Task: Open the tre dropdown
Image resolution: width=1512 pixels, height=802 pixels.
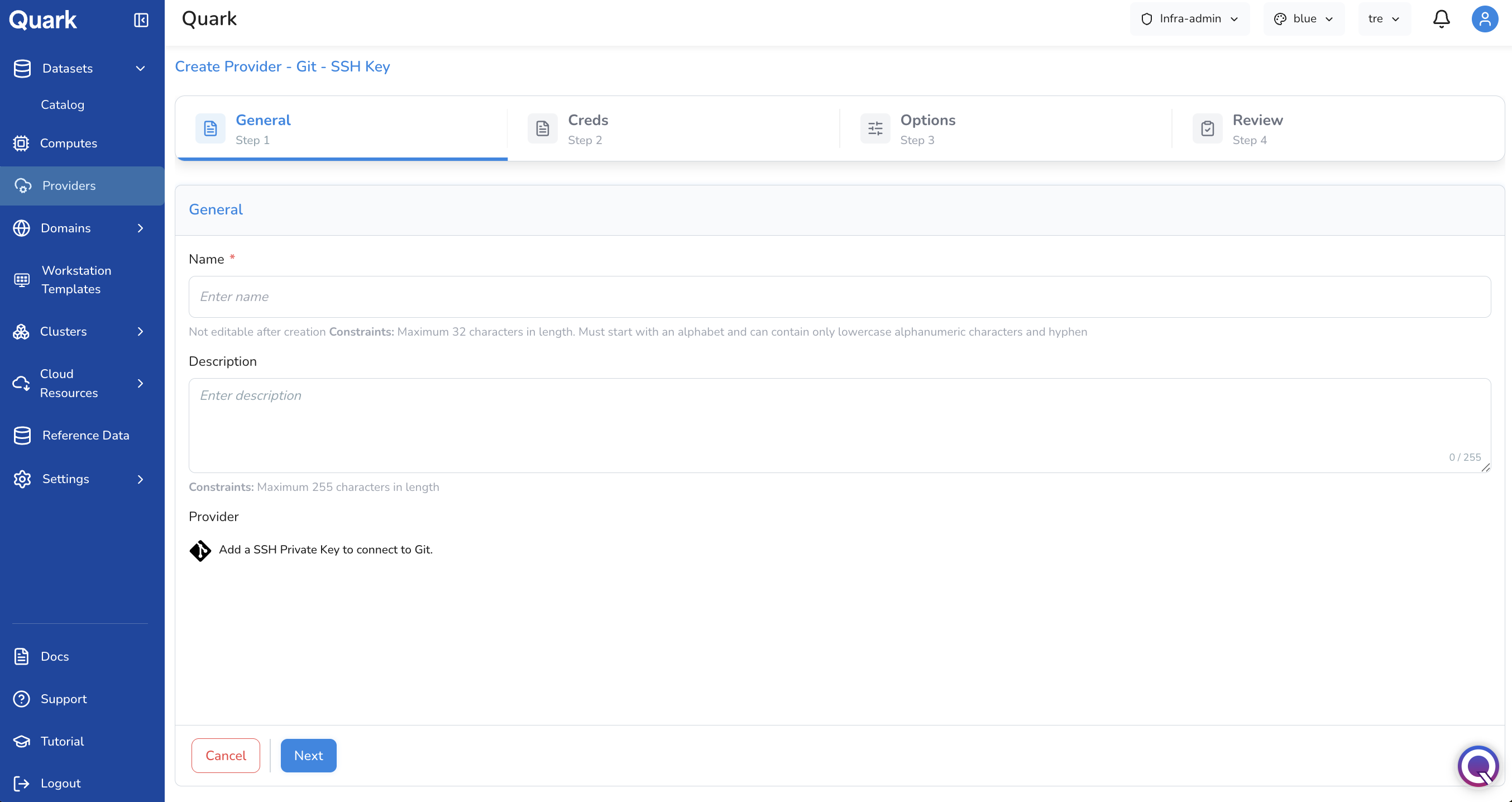Action: 1384,19
